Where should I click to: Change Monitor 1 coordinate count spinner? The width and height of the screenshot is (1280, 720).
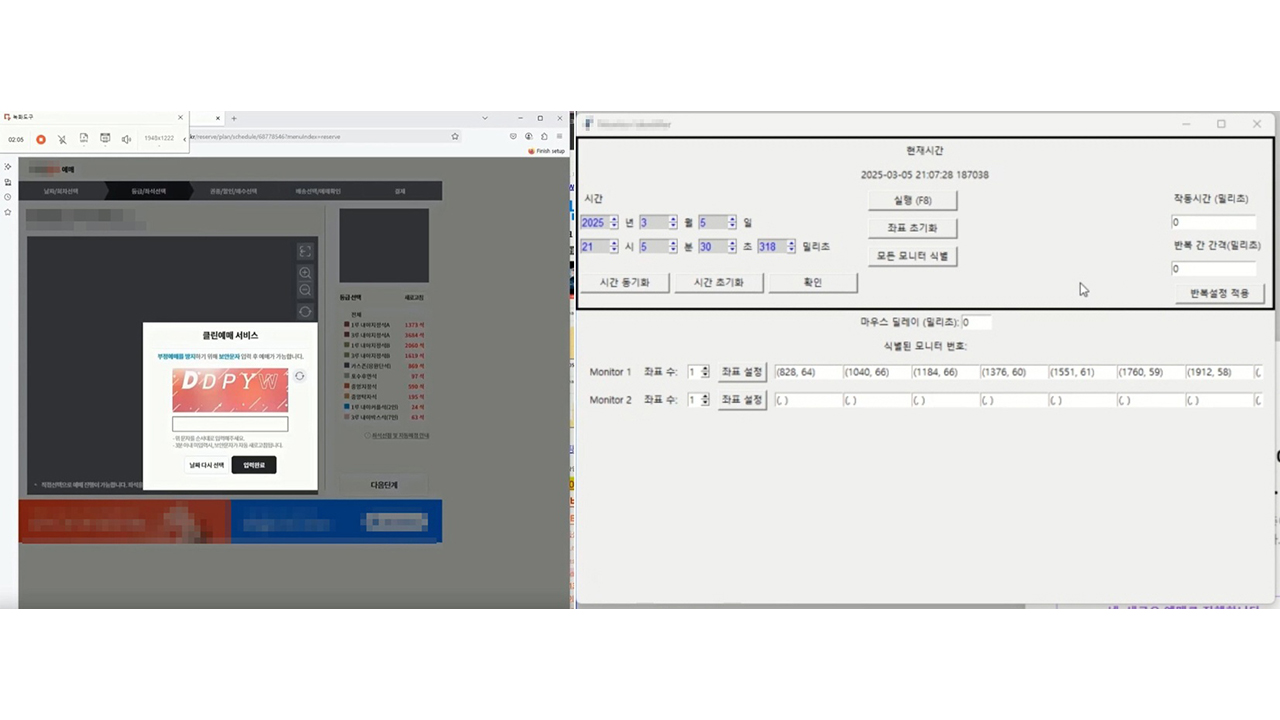coord(705,372)
